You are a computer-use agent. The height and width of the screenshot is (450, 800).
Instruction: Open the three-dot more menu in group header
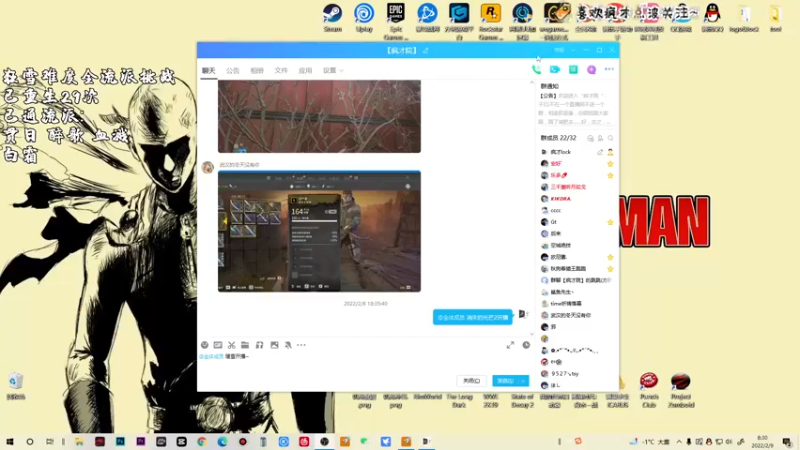(x=609, y=69)
